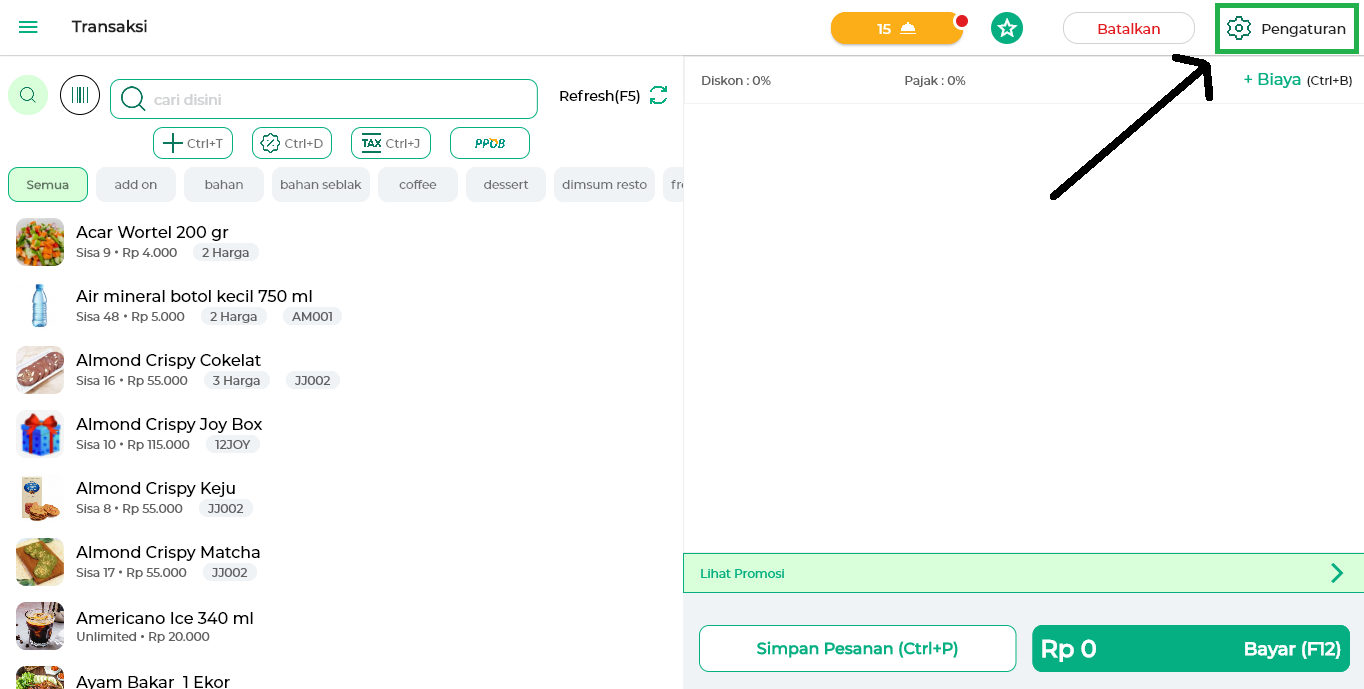The height and width of the screenshot is (689, 1364).
Task: Open the PPOB button
Action: (x=490, y=143)
